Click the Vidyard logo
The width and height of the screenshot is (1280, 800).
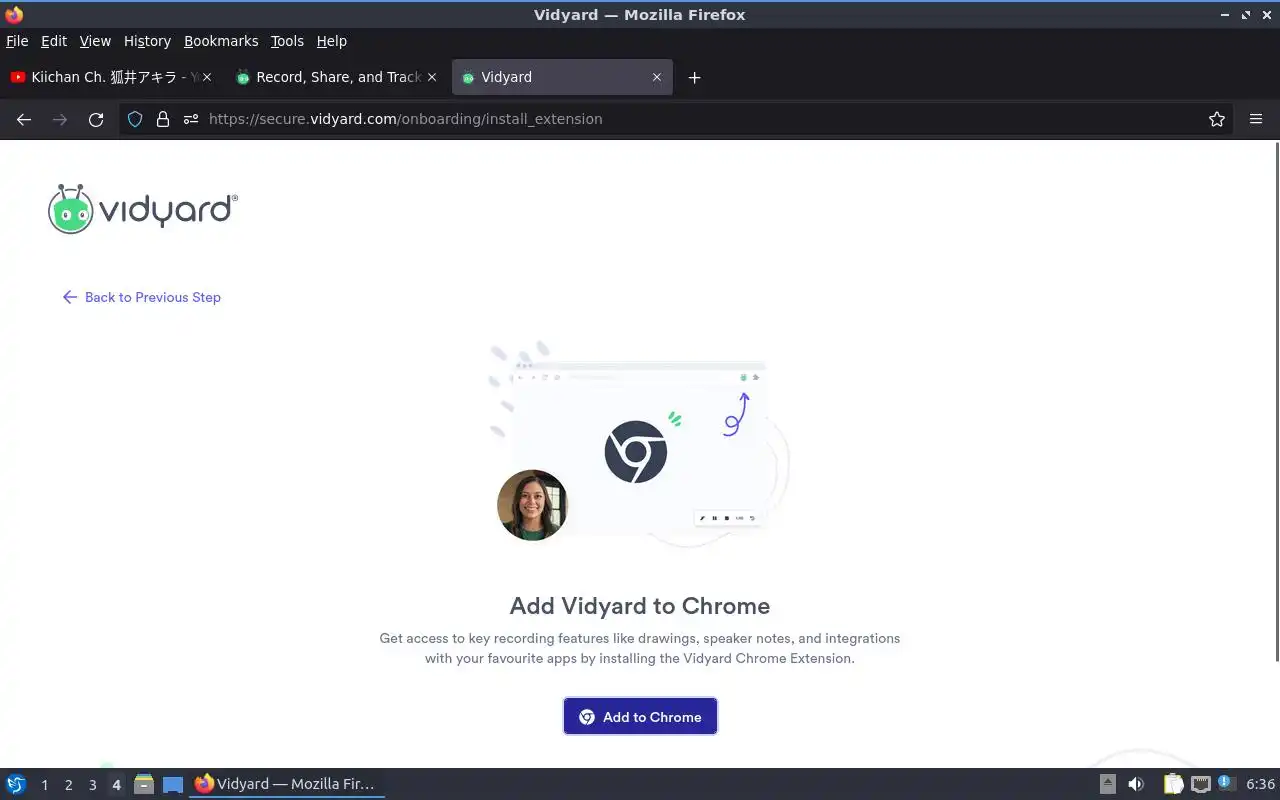[143, 209]
